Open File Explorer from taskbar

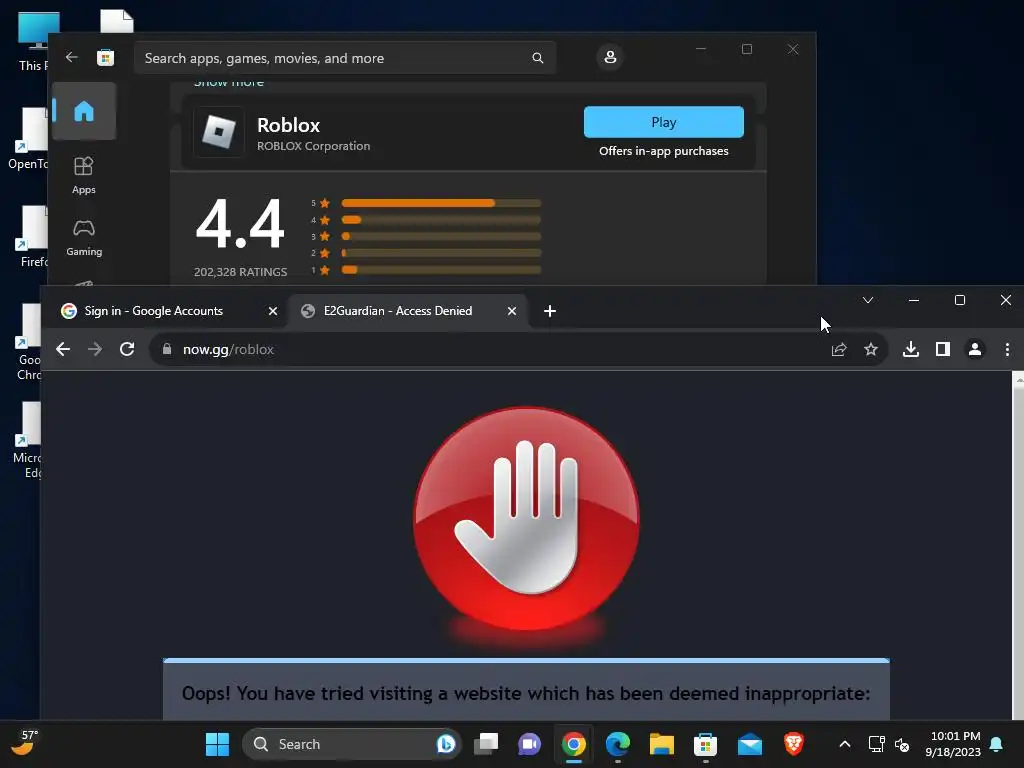coord(662,744)
